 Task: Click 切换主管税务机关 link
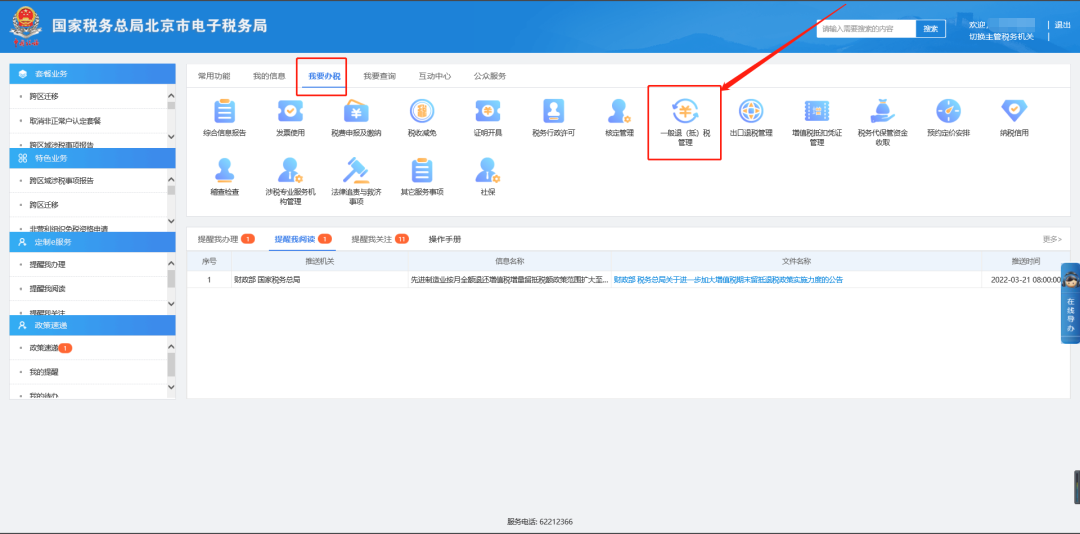[x=1001, y=37]
